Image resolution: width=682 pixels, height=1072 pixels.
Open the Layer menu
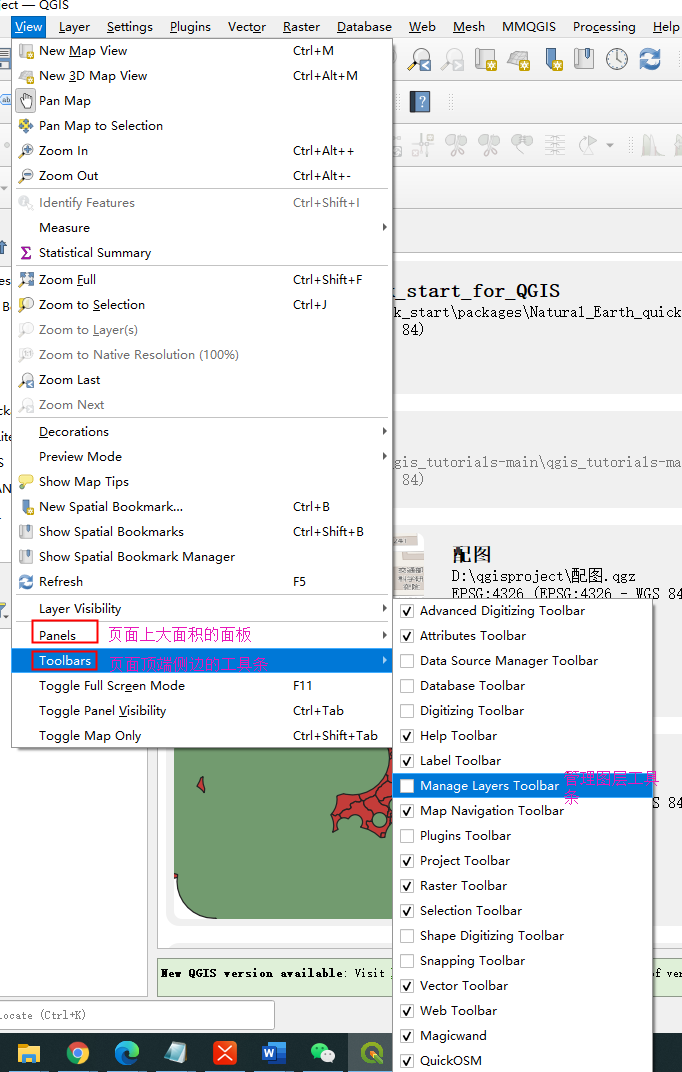tap(74, 27)
